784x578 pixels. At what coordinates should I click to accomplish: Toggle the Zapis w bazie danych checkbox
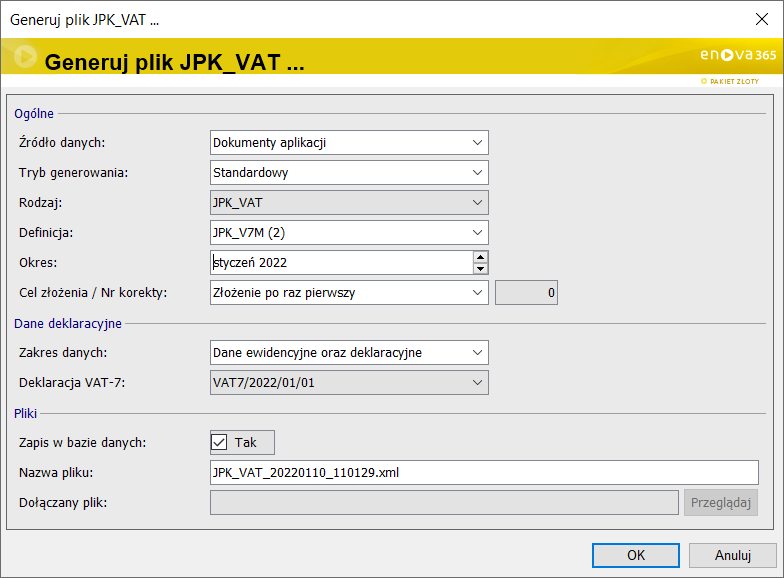tap(220, 442)
